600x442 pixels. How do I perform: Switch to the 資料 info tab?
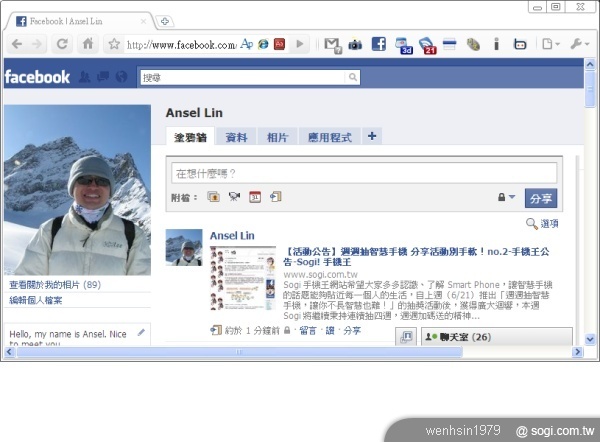[x=236, y=137]
